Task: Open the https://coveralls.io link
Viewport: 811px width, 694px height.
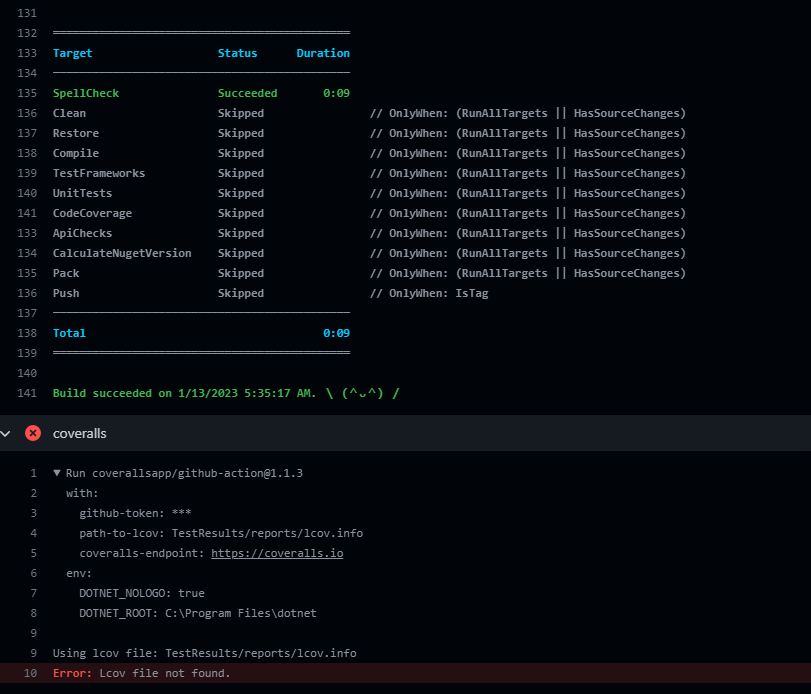Action: (x=277, y=553)
